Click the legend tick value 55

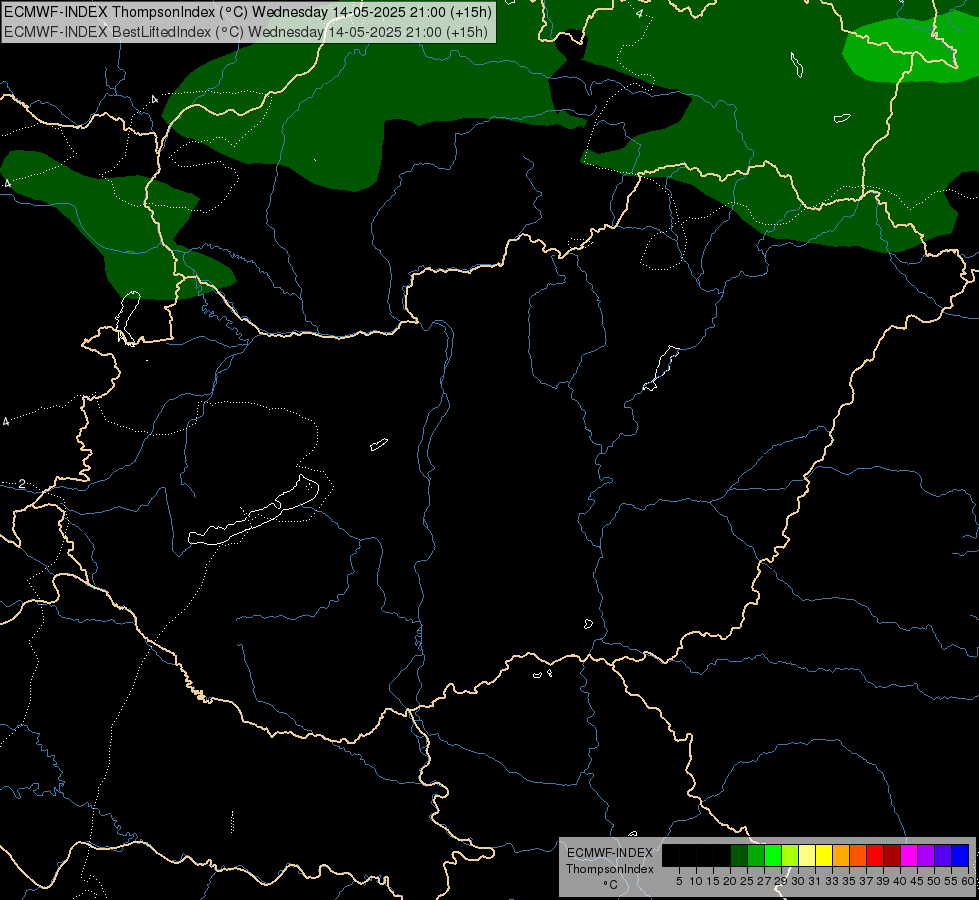pos(951,881)
